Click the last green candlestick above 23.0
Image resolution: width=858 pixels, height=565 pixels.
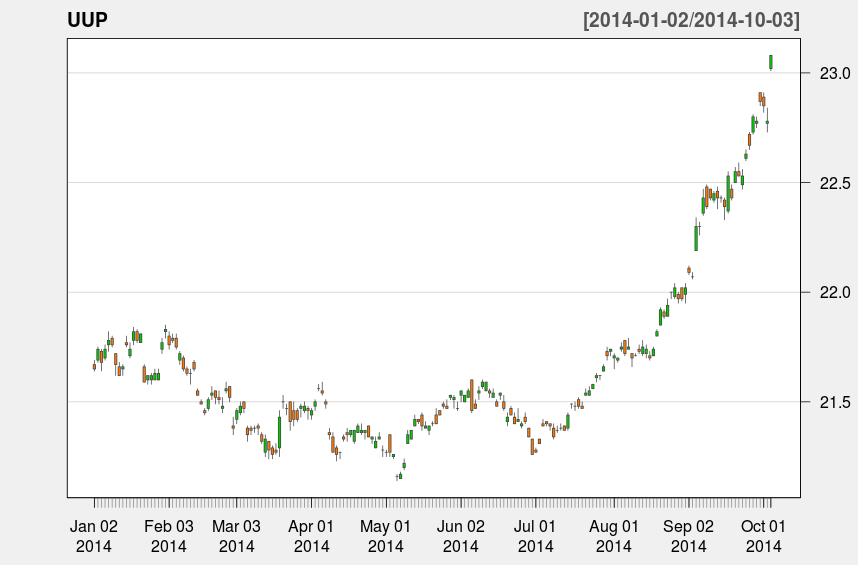pyautogui.click(x=771, y=62)
